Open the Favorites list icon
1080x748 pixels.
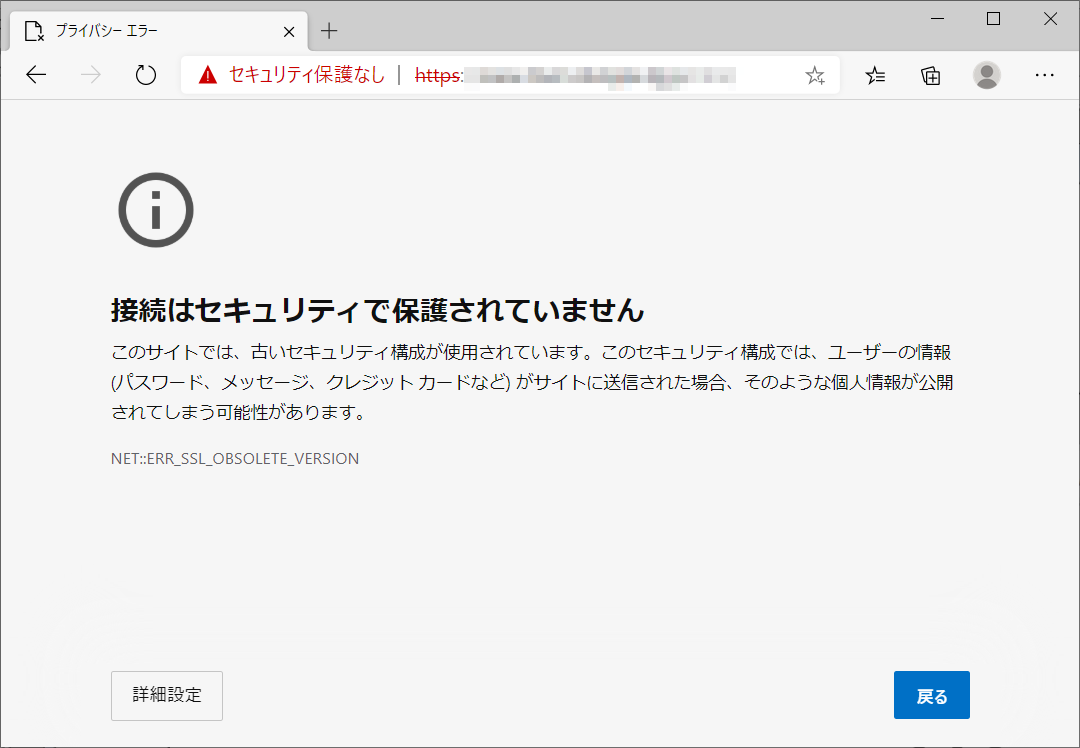(875, 75)
